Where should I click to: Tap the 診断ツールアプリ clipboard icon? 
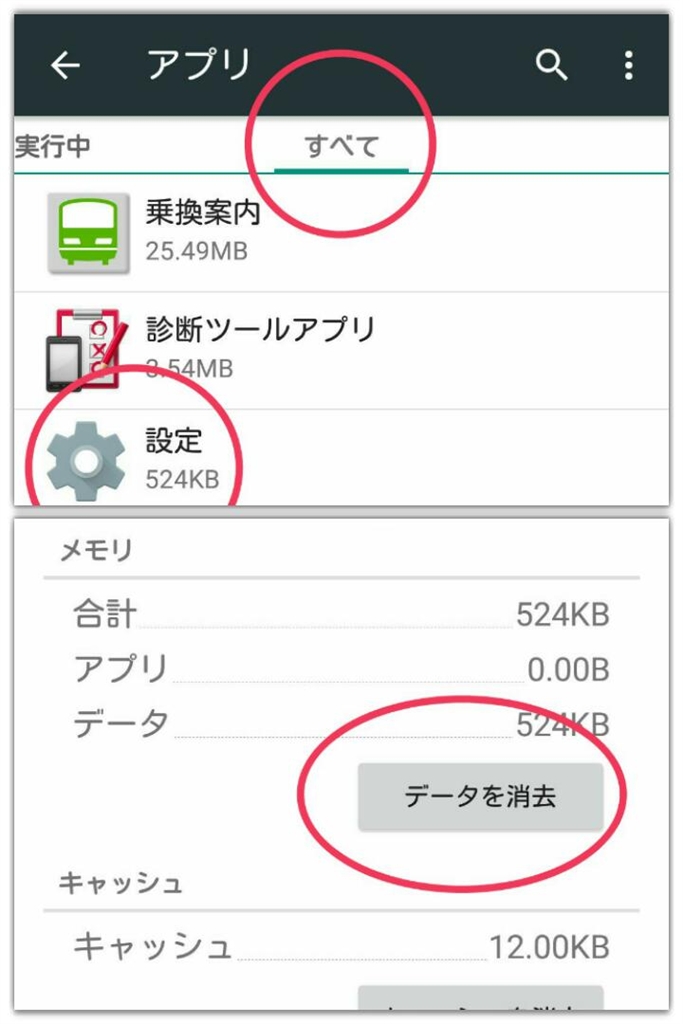coord(85,351)
